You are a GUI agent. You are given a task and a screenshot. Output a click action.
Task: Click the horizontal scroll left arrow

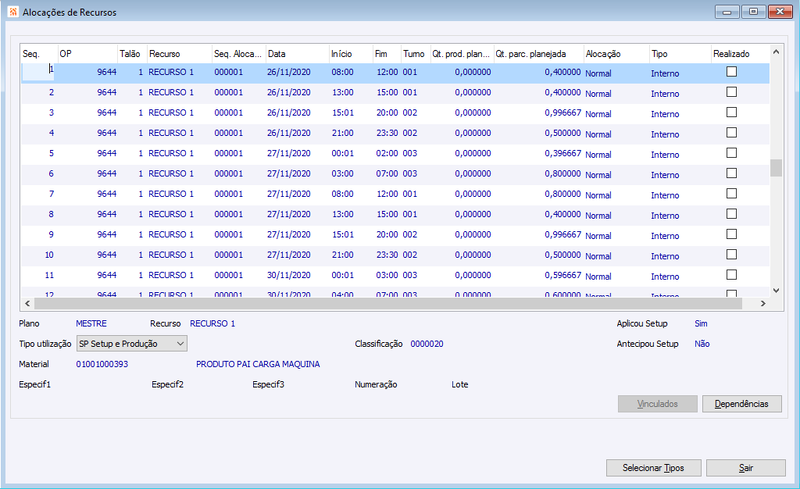point(28,303)
